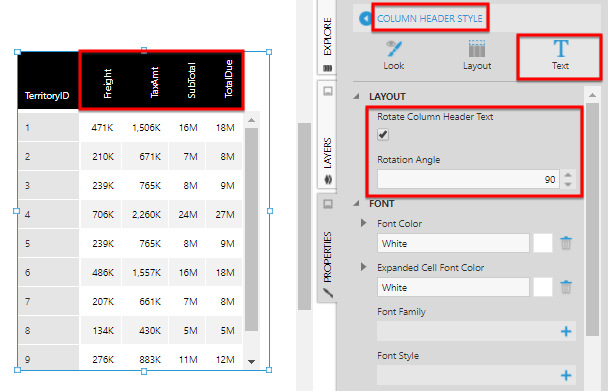
Task: Select the Text tab
Action: pyautogui.click(x=560, y=55)
